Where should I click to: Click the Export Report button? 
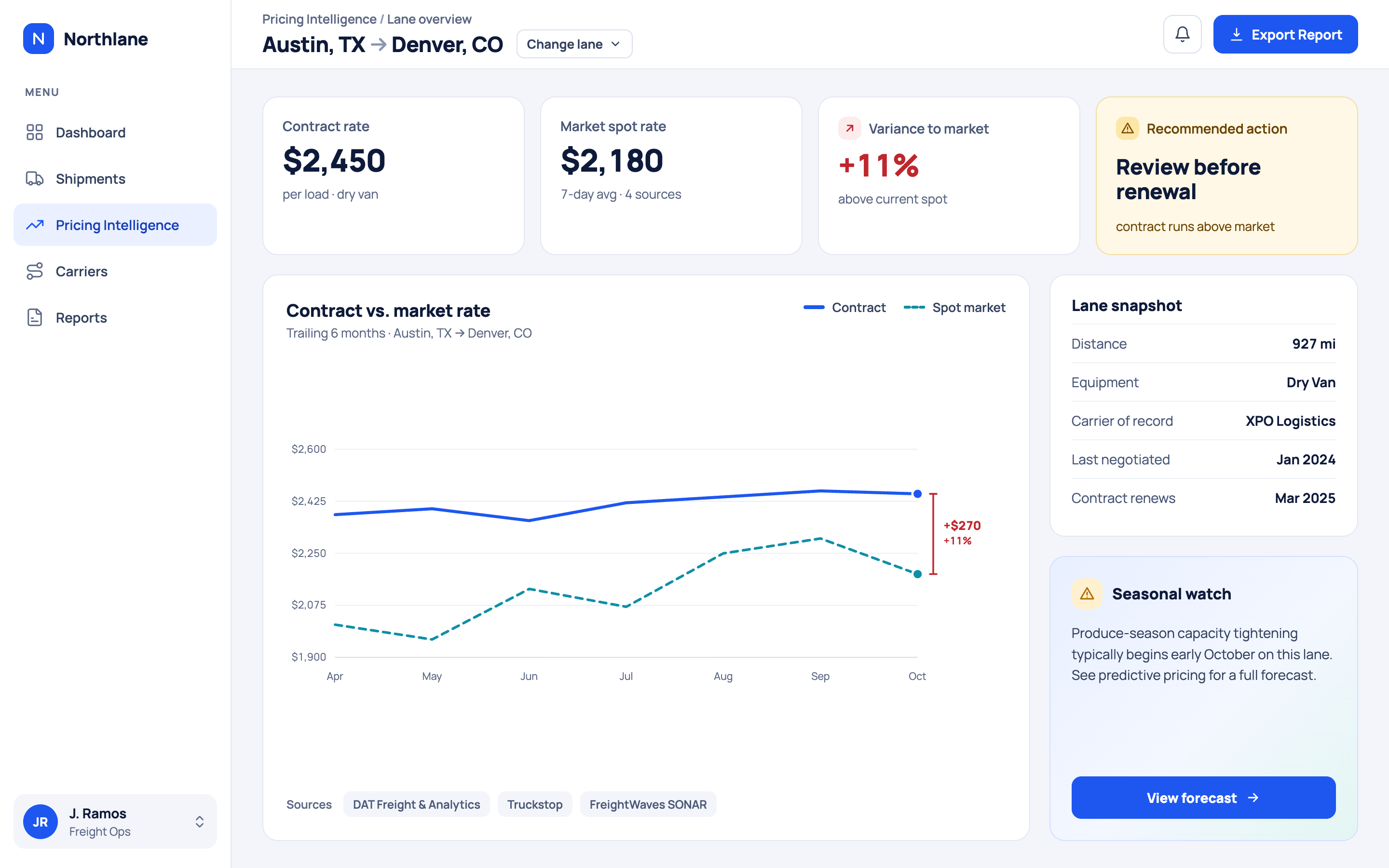point(1285,34)
